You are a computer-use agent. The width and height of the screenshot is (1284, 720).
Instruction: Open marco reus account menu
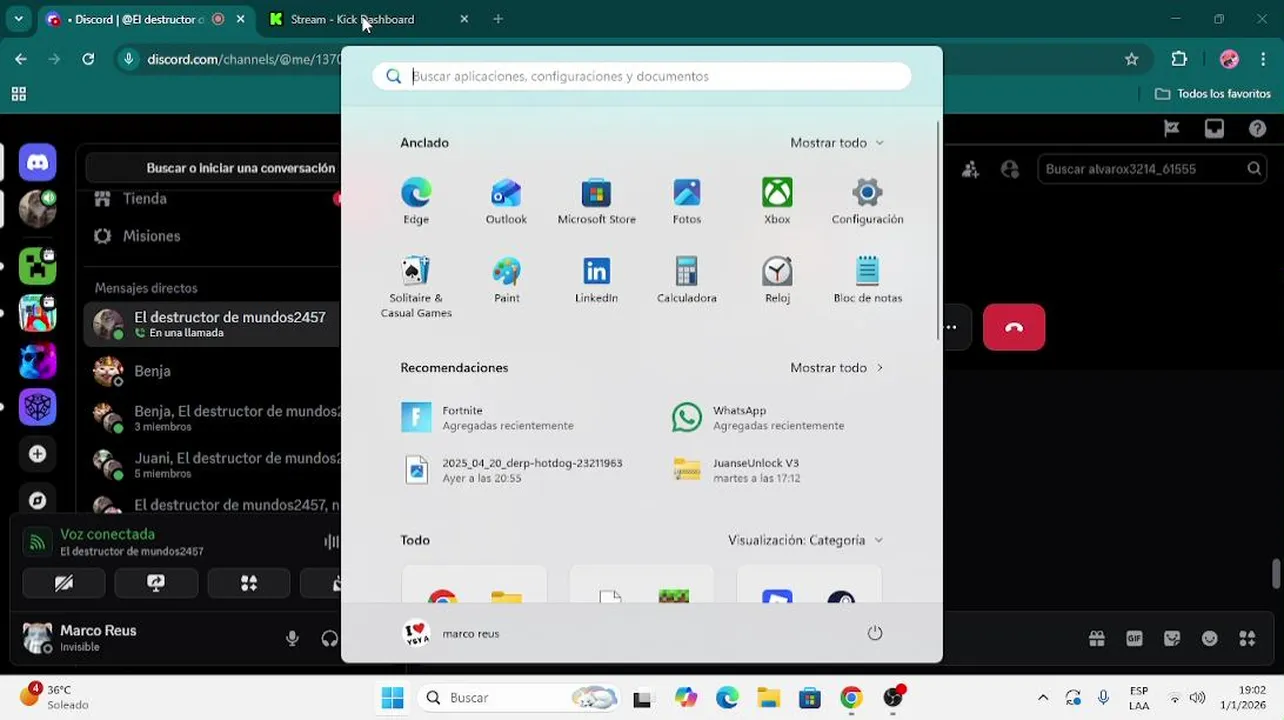tap(451, 633)
